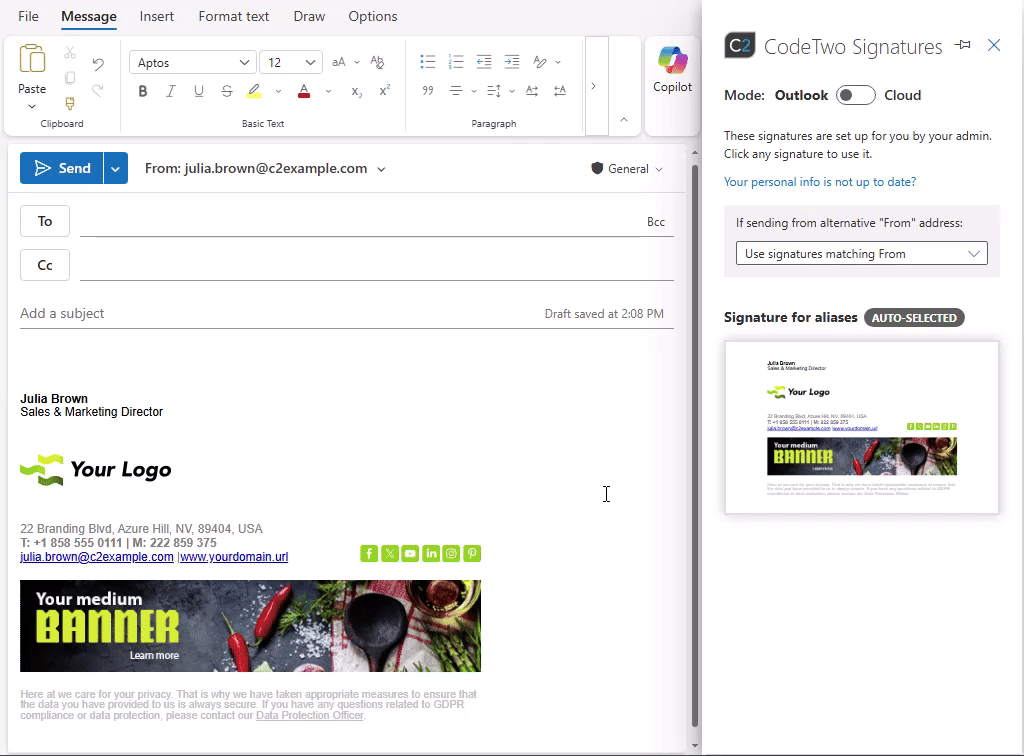Screen dimensions: 1024x756
Task: Click the Styles pen icon
Action: (x=539, y=62)
